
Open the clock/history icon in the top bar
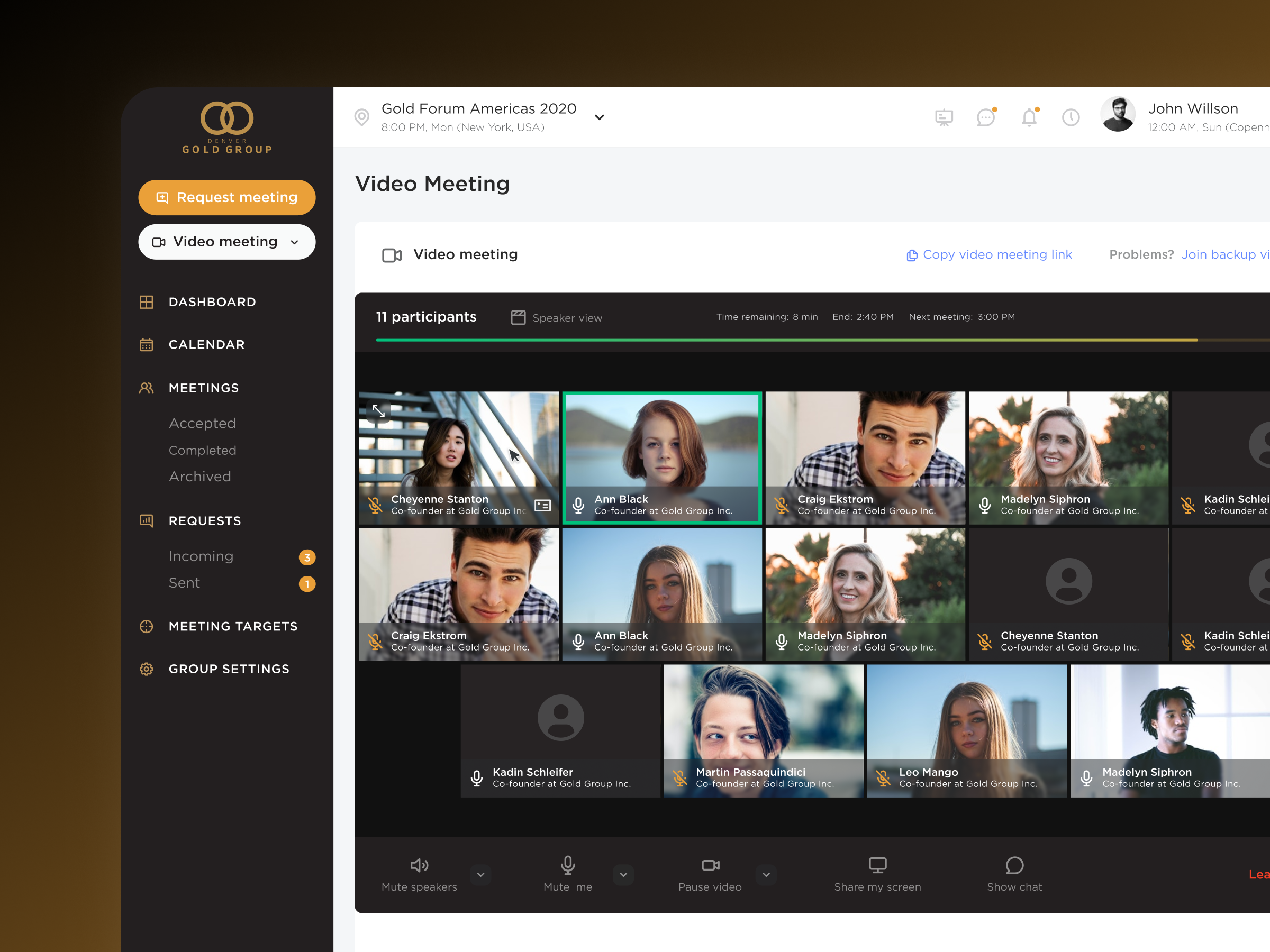[x=1071, y=117]
